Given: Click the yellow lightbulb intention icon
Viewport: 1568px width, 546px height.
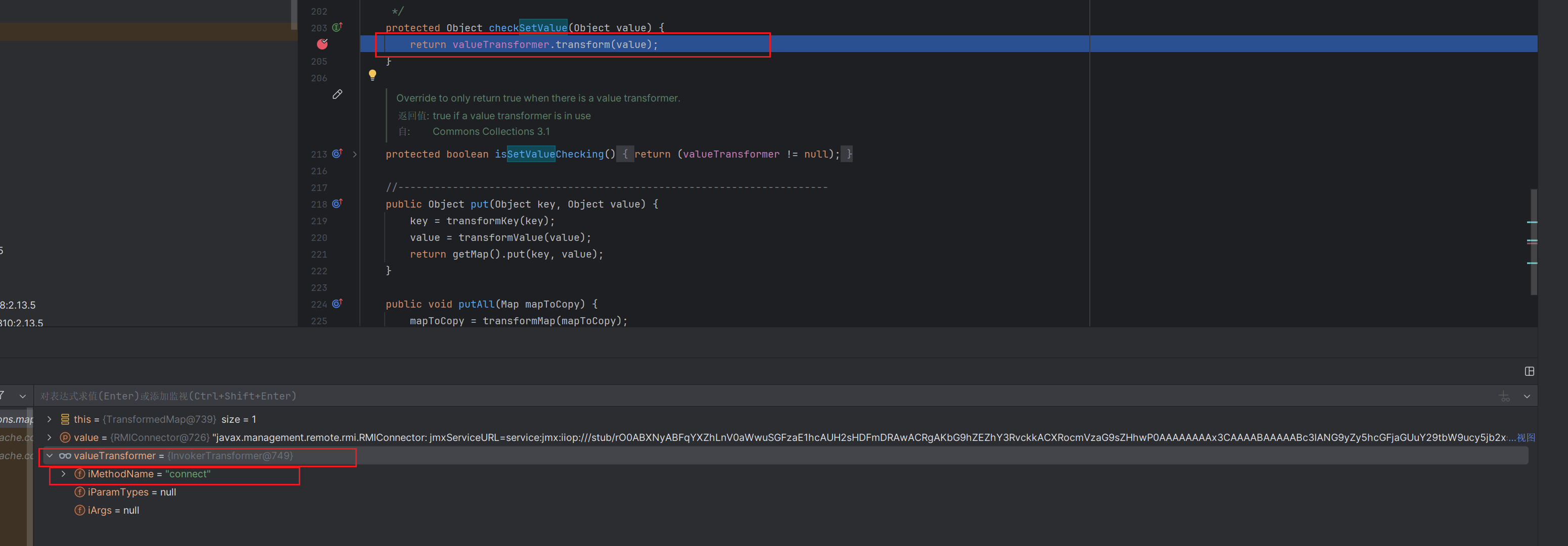Looking at the screenshot, I should 373,75.
